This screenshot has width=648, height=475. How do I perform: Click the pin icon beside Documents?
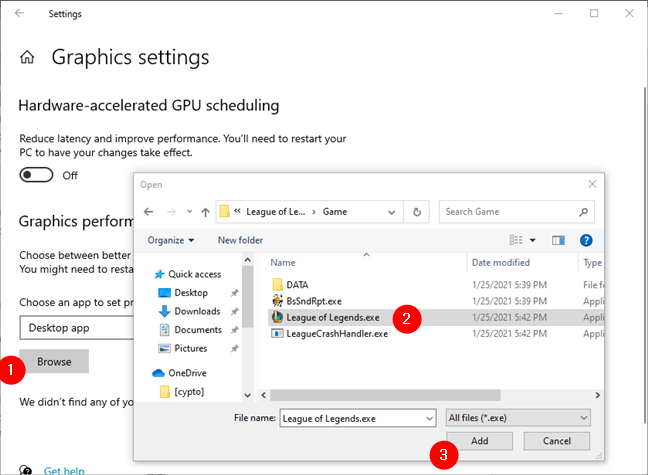point(234,330)
